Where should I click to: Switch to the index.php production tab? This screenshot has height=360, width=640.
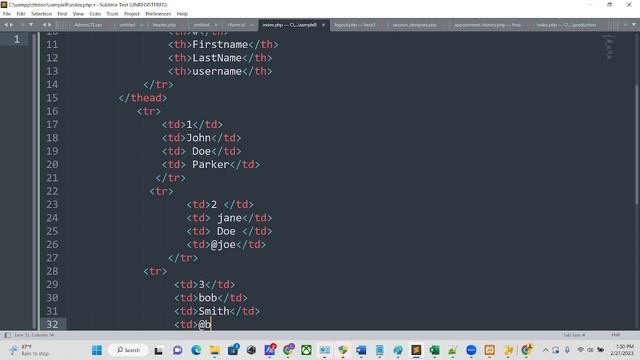click(x=567, y=25)
